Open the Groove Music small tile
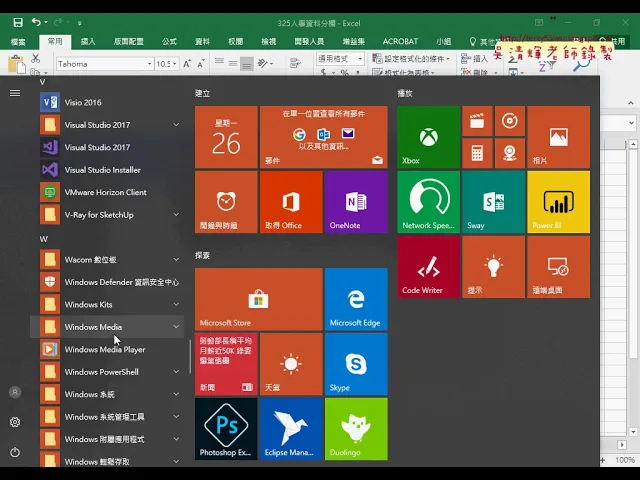Viewport: 640px width, 480px height. 510,121
